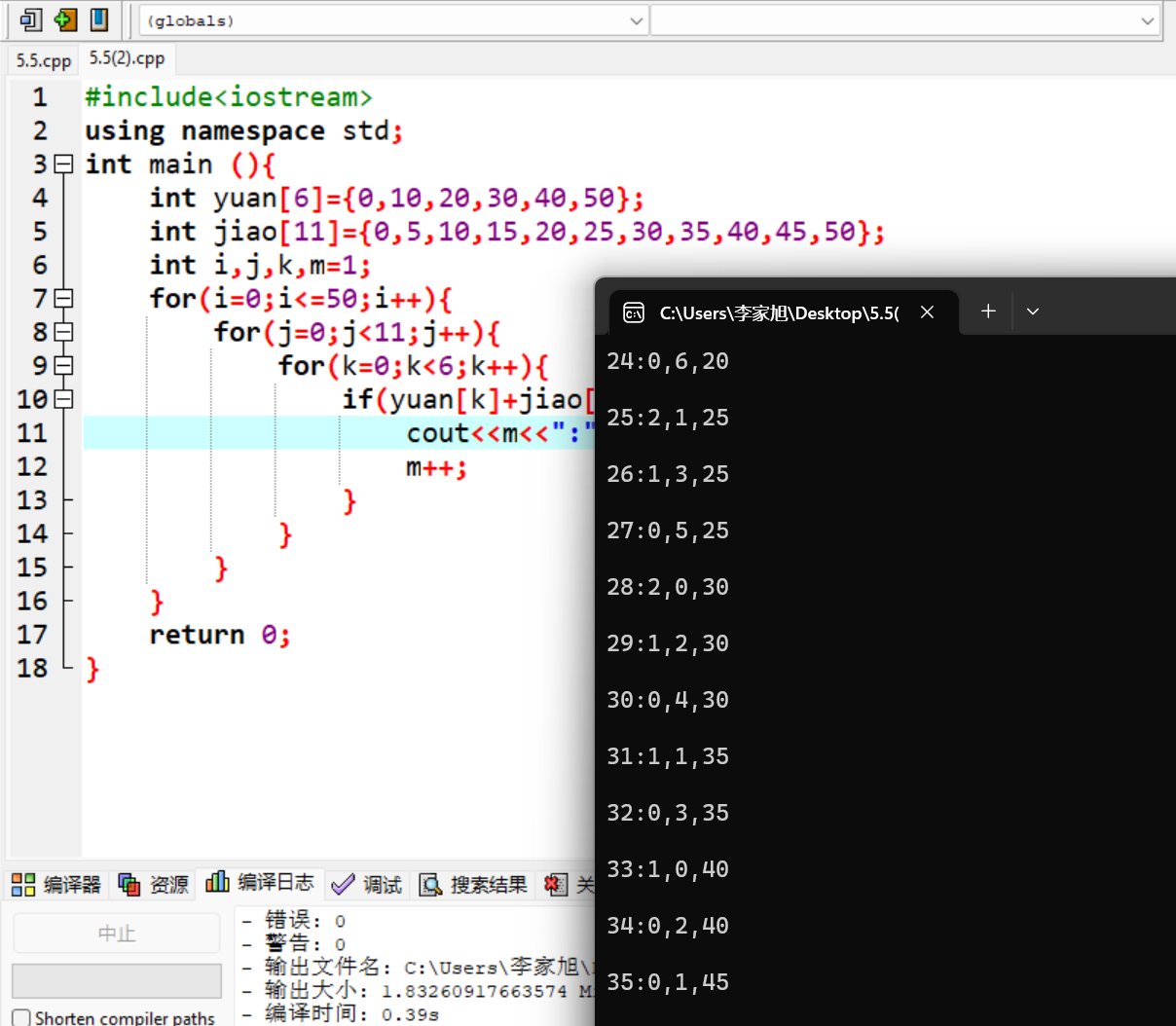The height and width of the screenshot is (1026, 1176).
Task: Click the return 0; statement
Action: [x=220, y=635]
